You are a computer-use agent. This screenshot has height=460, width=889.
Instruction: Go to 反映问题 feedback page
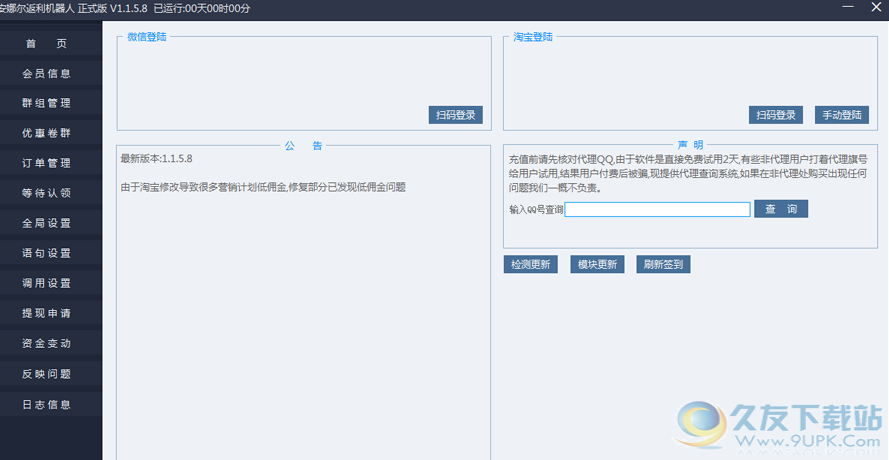point(46,374)
